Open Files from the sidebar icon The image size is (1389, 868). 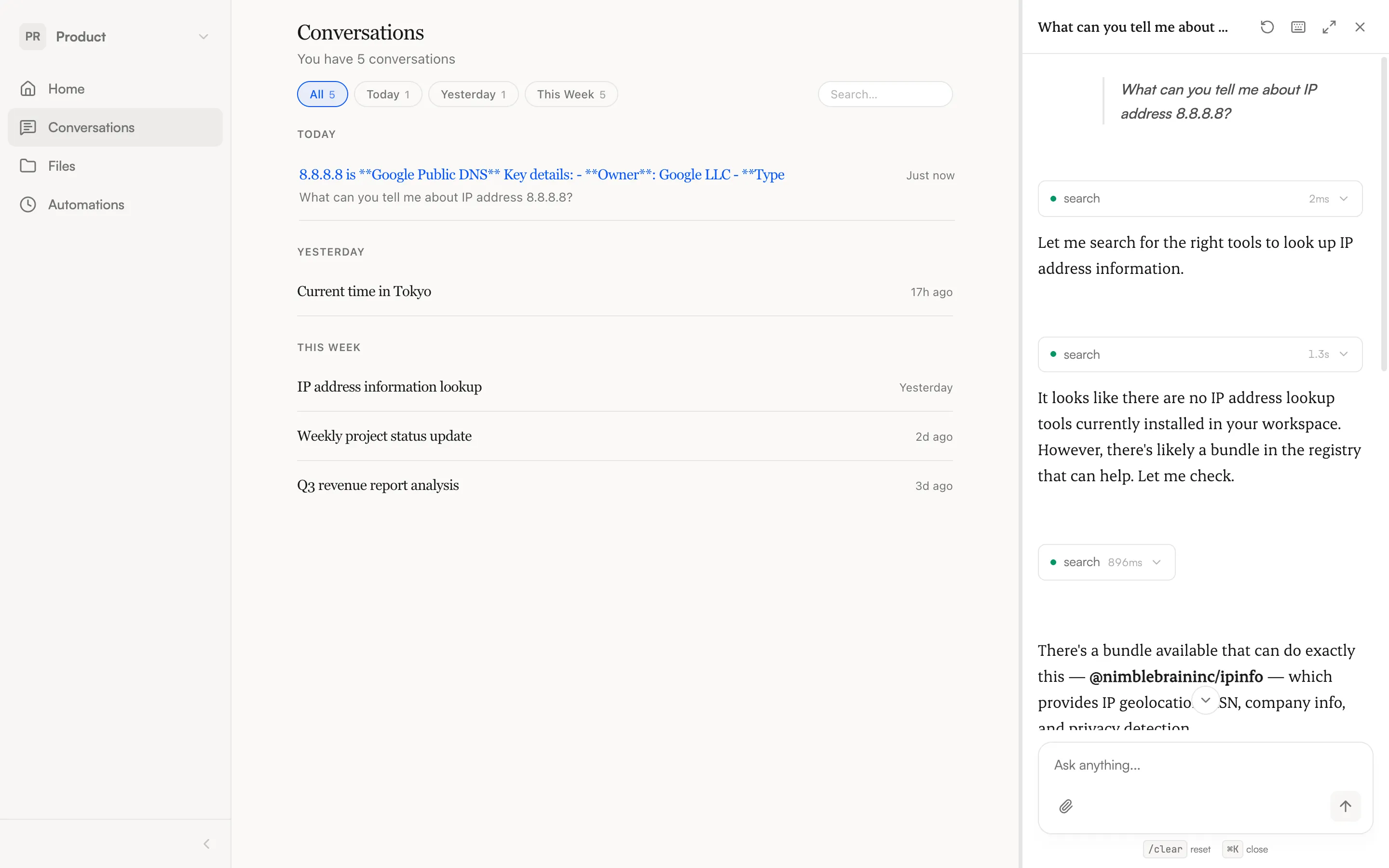point(28,165)
